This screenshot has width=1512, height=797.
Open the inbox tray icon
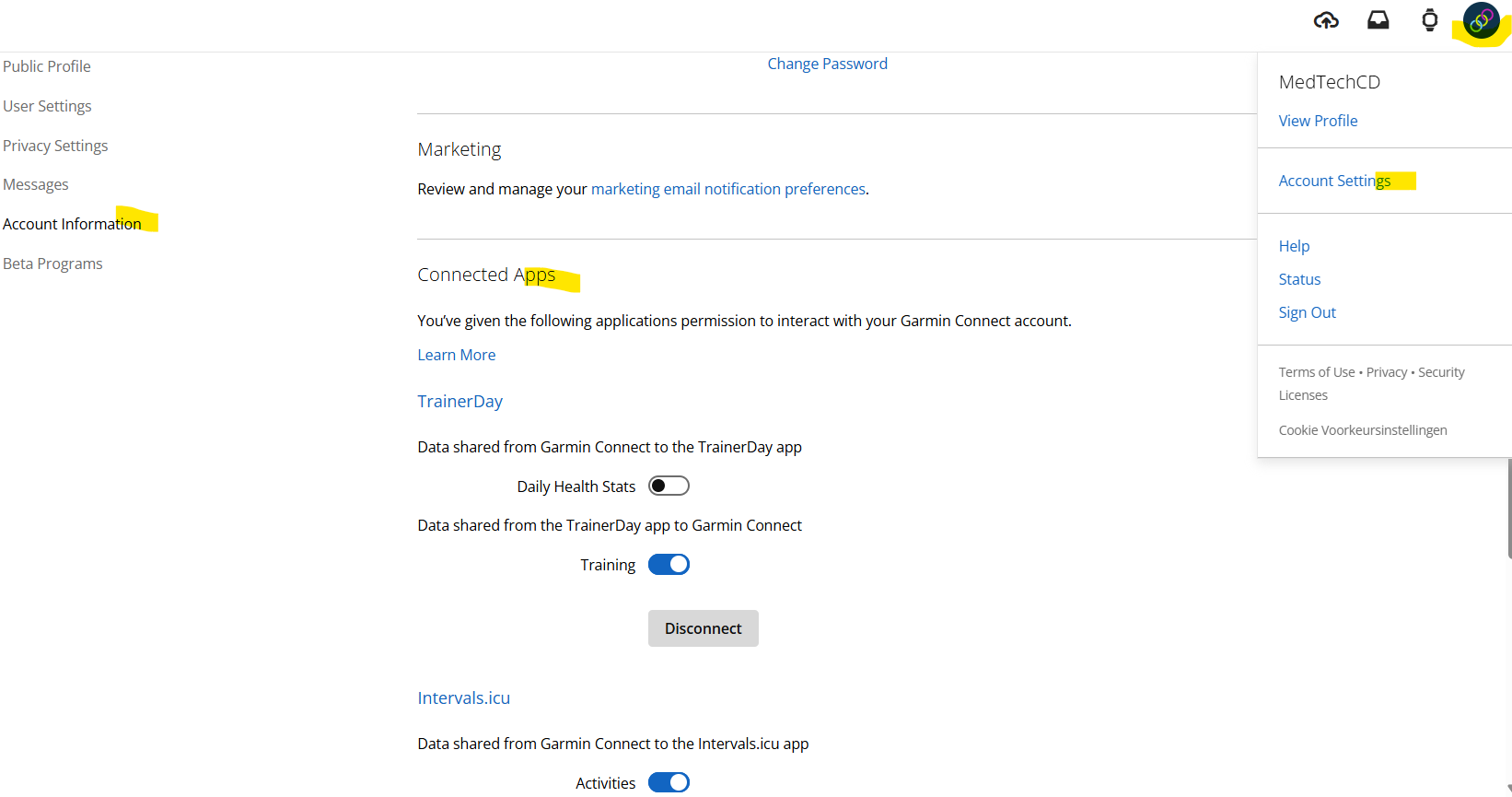[x=1378, y=20]
